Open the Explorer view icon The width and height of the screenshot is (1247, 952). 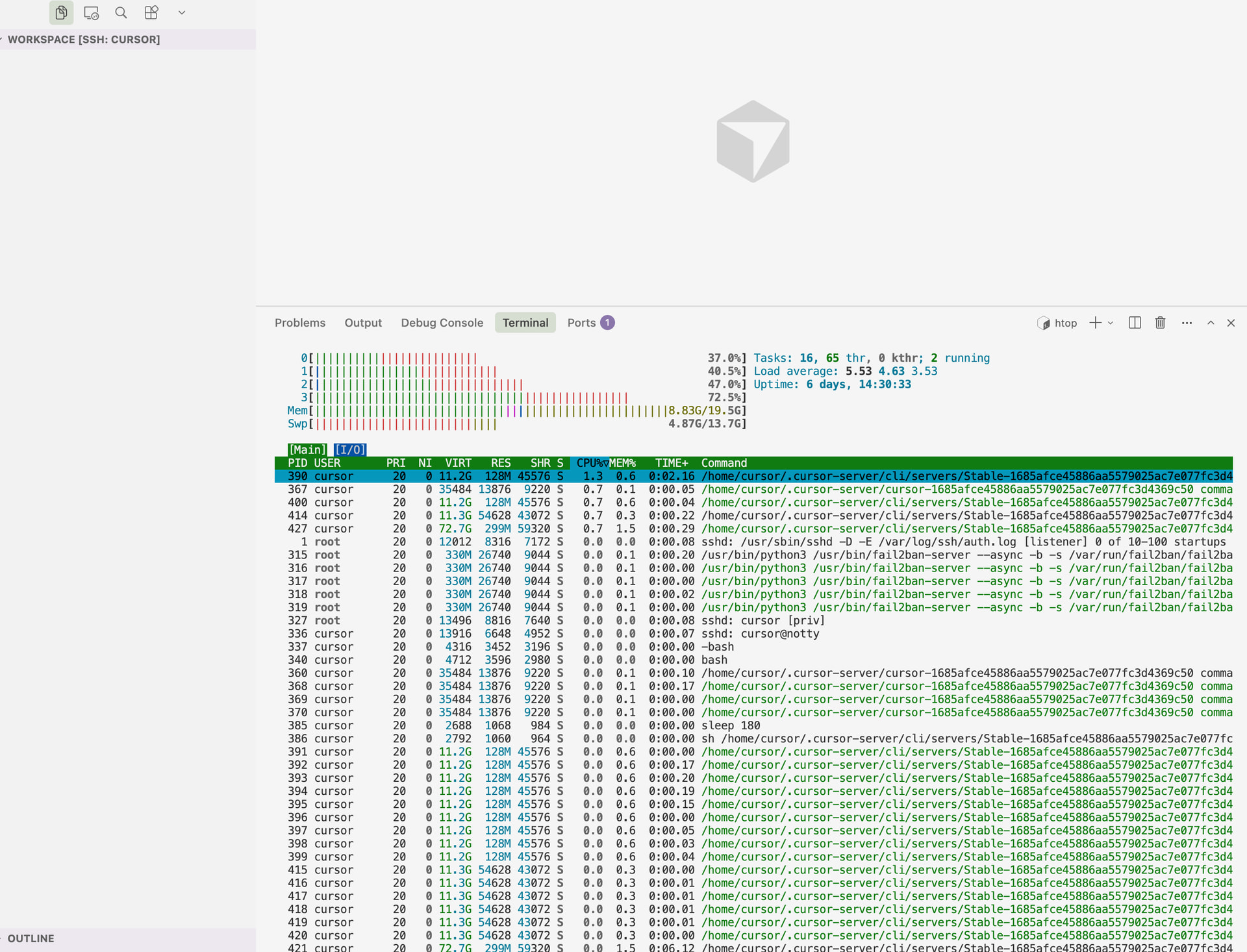(x=61, y=12)
